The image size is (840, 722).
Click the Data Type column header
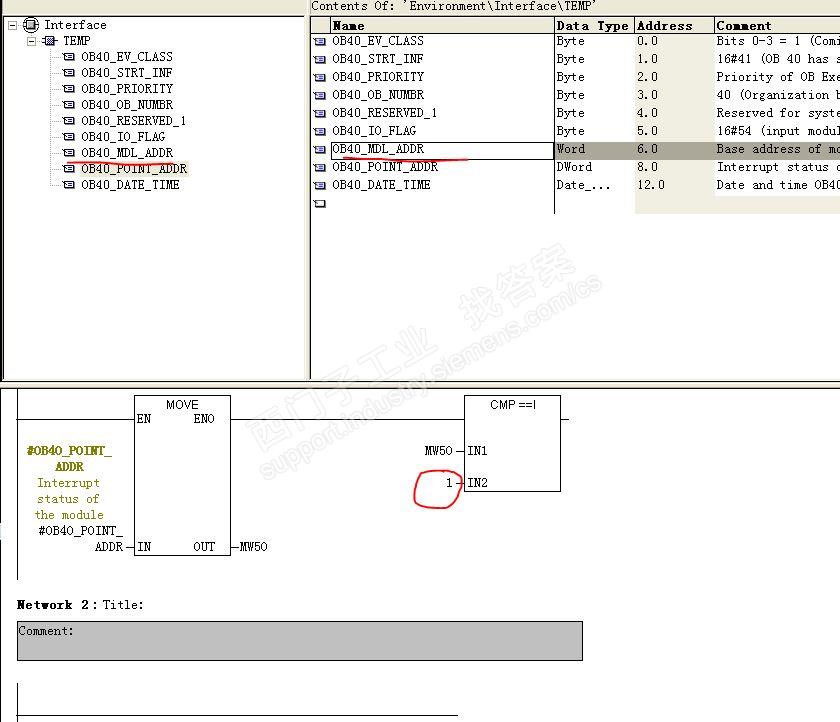[x=594, y=26]
